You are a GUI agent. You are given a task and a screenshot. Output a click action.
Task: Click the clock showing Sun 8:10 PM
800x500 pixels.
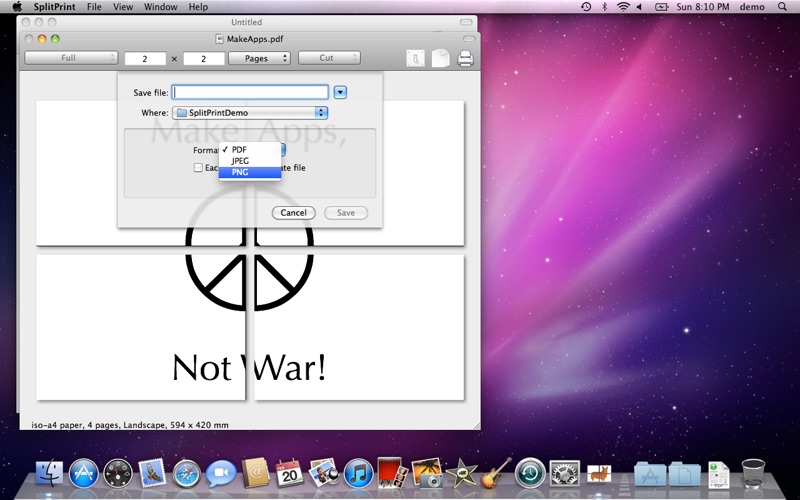703,7
